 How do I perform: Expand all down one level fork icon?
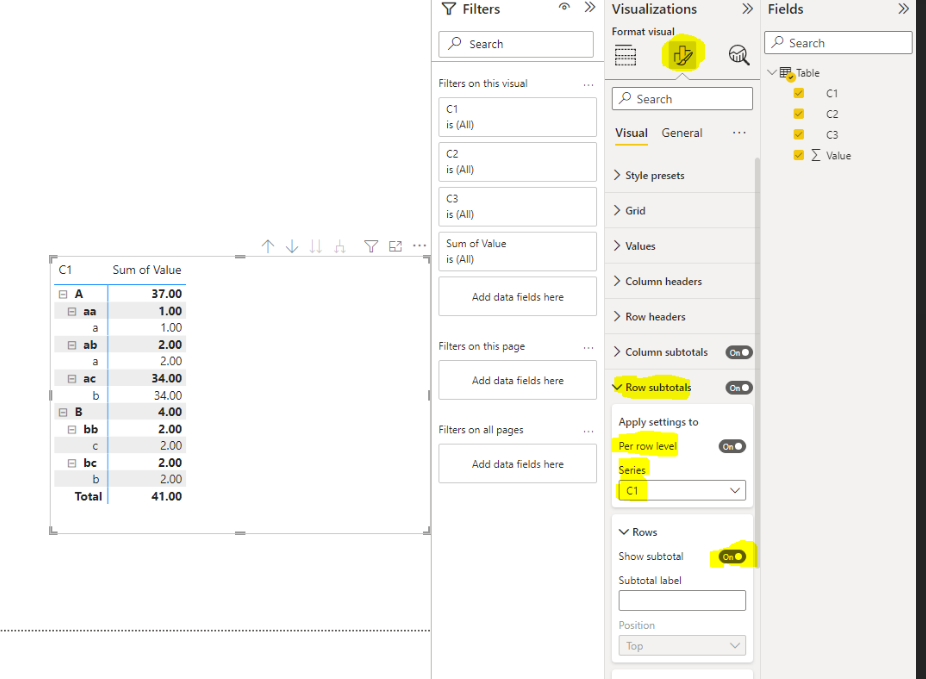(340, 246)
